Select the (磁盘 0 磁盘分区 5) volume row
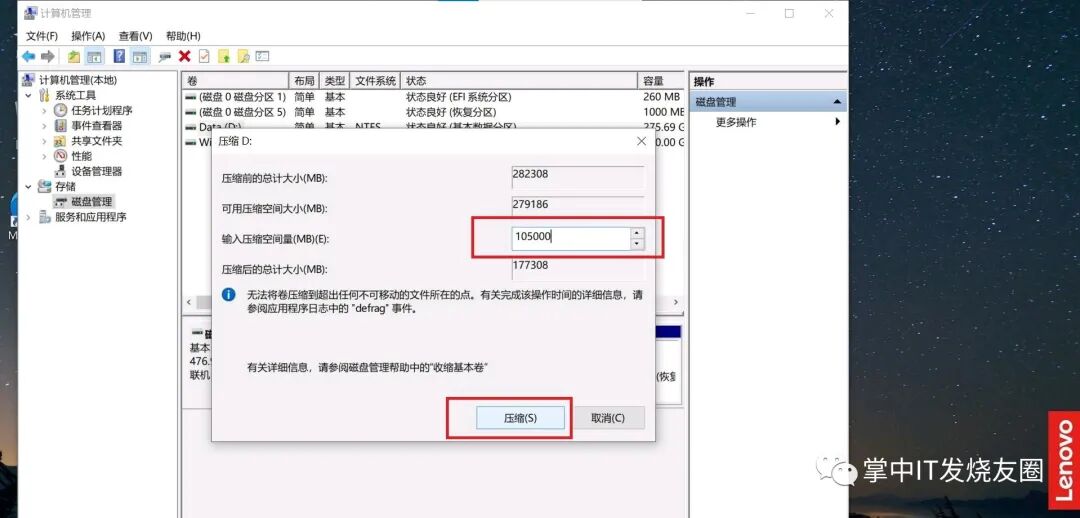Image resolution: width=1080 pixels, height=518 pixels. pyautogui.click(x=434, y=112)
